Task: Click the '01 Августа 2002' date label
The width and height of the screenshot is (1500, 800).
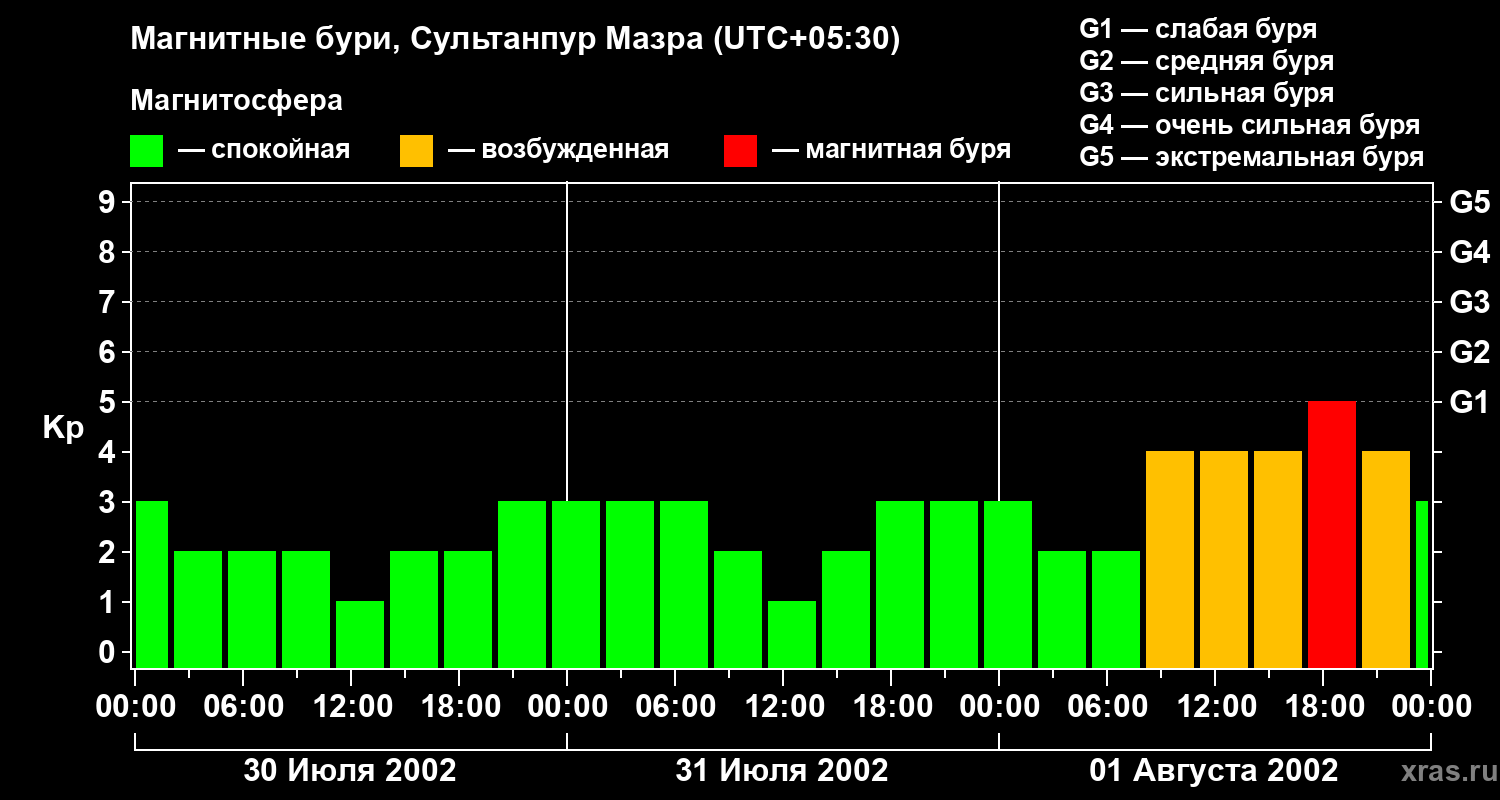Action: click(x=1214, y=770)
